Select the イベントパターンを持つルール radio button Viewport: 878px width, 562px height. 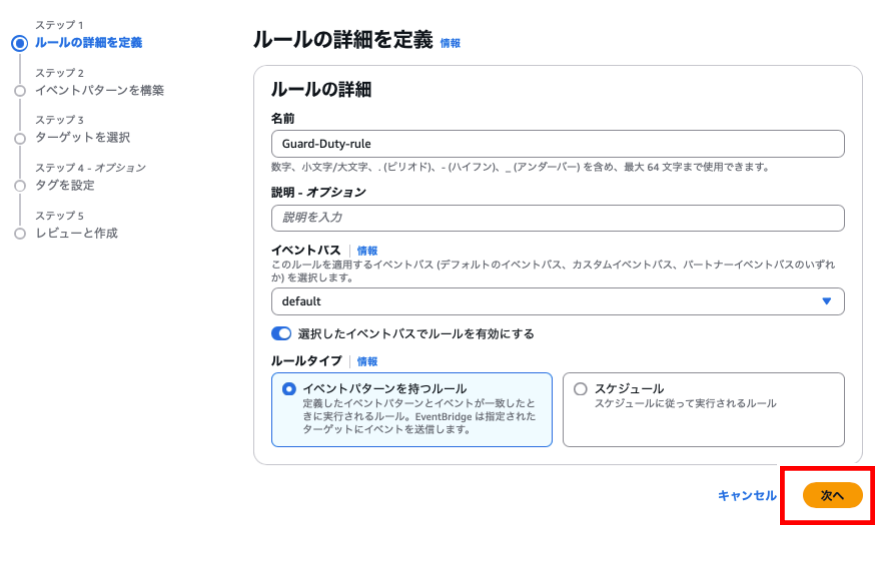click(289, 389)
